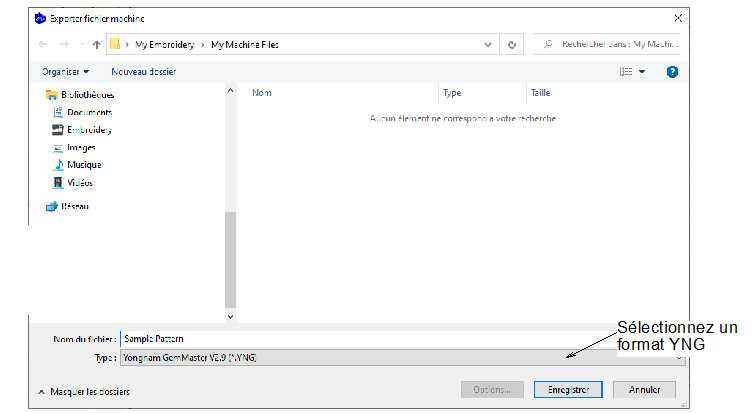
Task: Open the Images library
Action: point(80,147)
